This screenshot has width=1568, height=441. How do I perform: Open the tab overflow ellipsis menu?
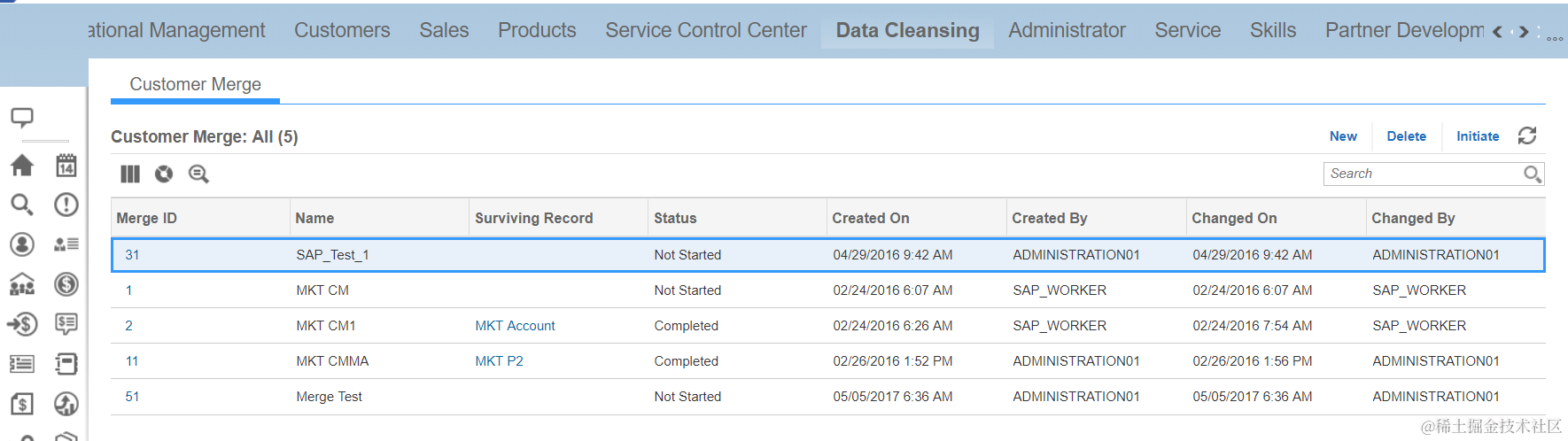1555,38
